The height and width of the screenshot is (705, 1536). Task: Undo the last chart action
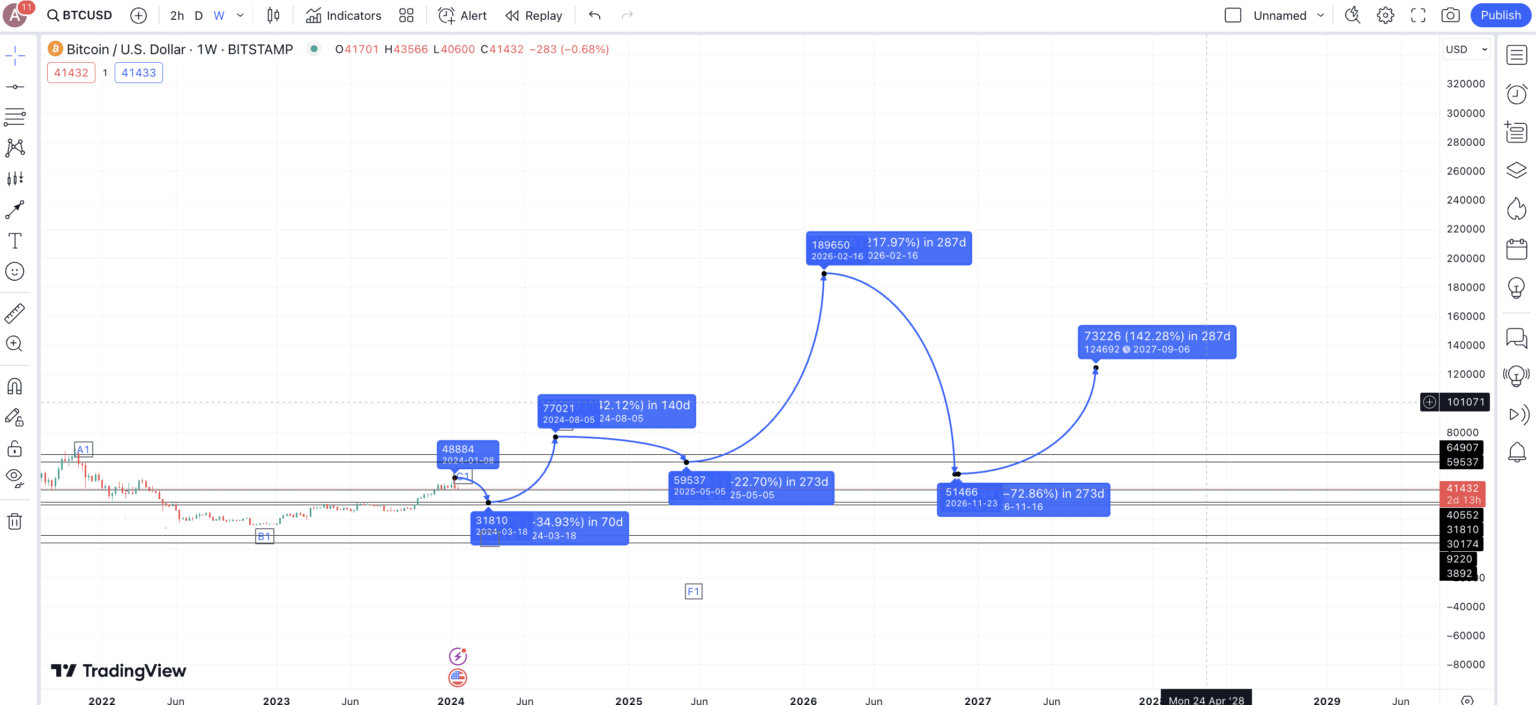[595, 15]
